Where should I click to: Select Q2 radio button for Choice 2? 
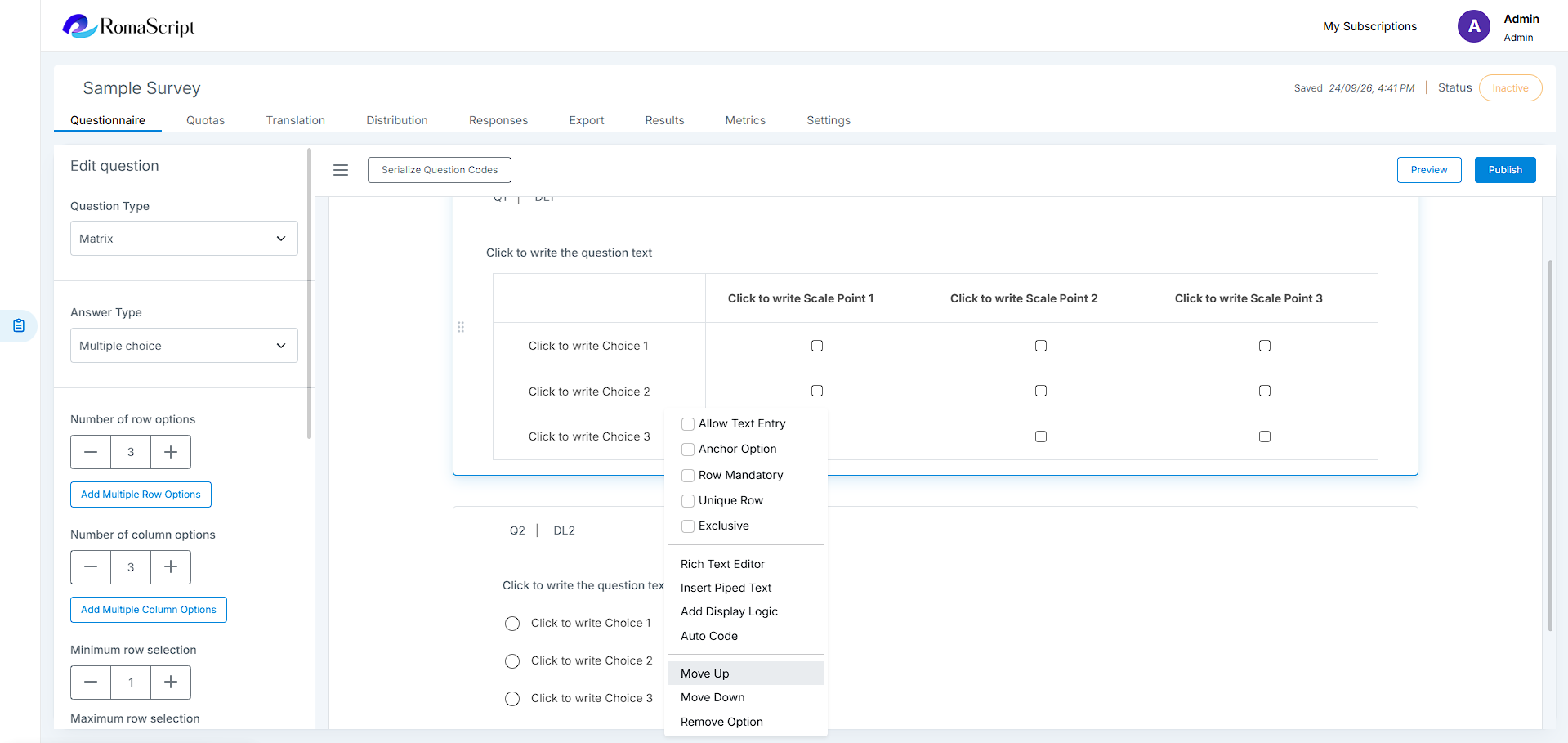click(512, 661)
